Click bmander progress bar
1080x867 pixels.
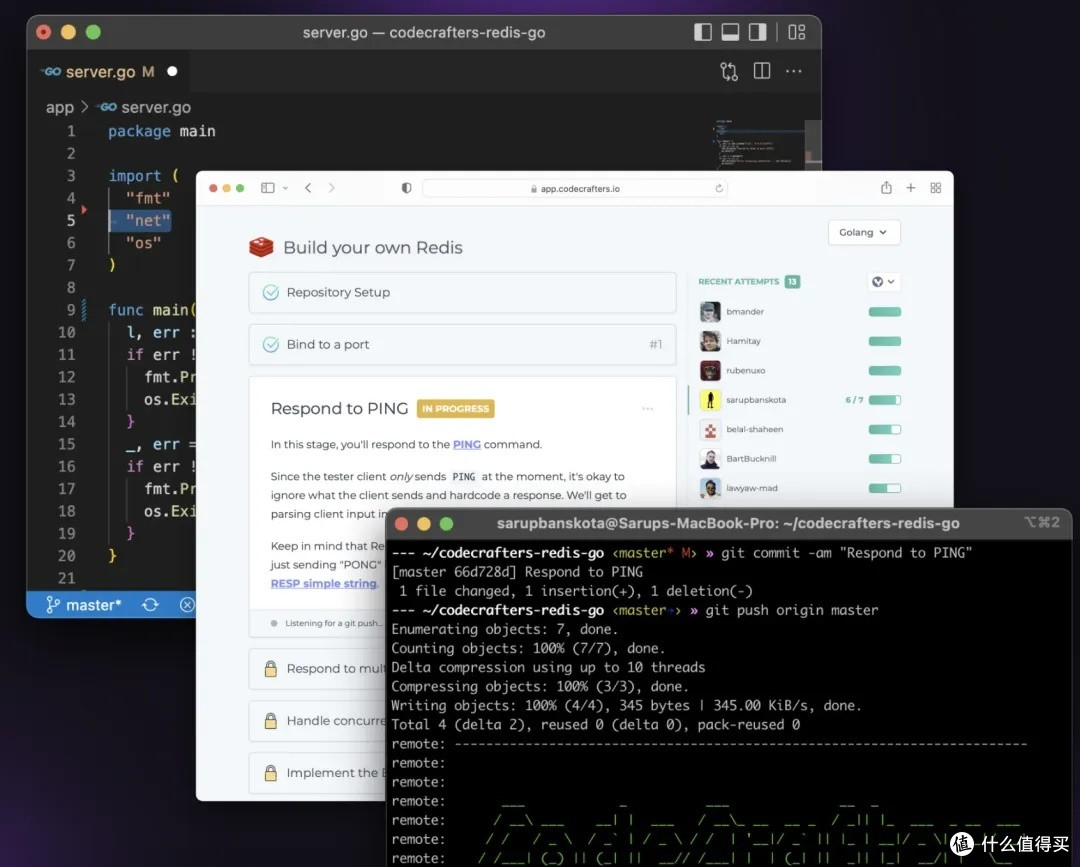pyautogui.click(x=884, y=312)
